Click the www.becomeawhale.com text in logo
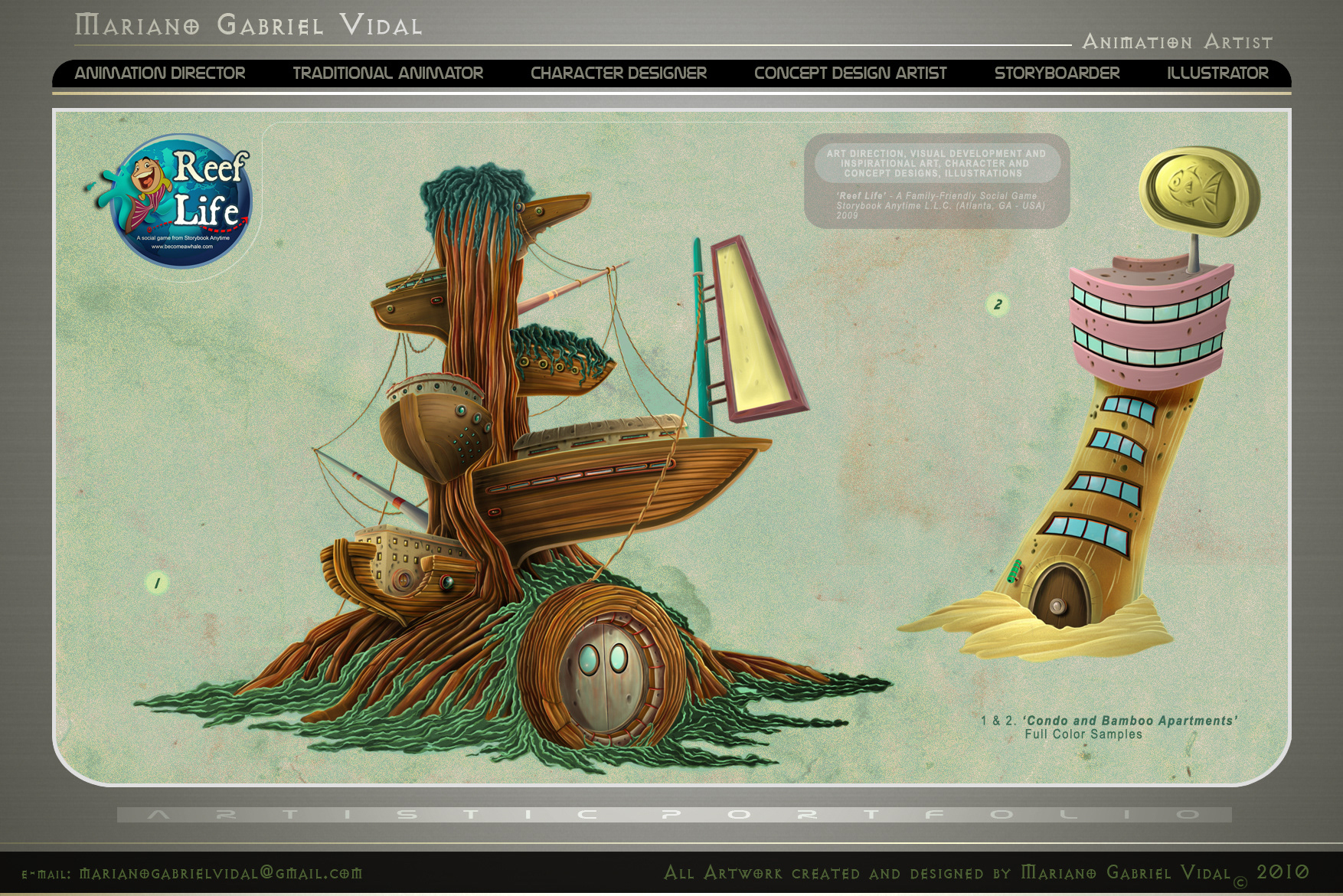This screenshot has width=1343, height=896. (x=182, y=247)
